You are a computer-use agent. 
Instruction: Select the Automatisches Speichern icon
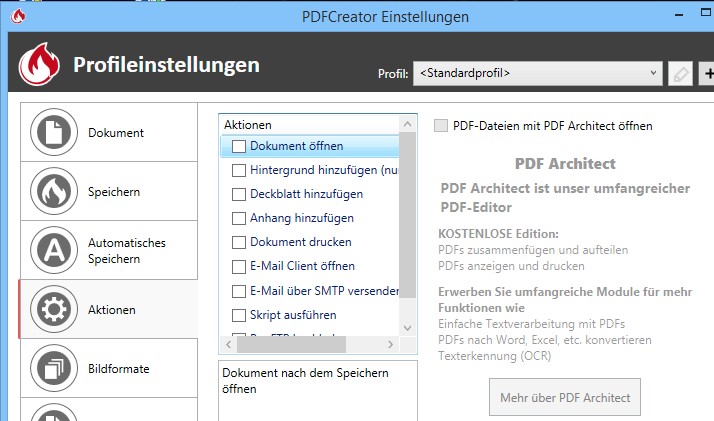pyautogui.click(x=56, y=250)
